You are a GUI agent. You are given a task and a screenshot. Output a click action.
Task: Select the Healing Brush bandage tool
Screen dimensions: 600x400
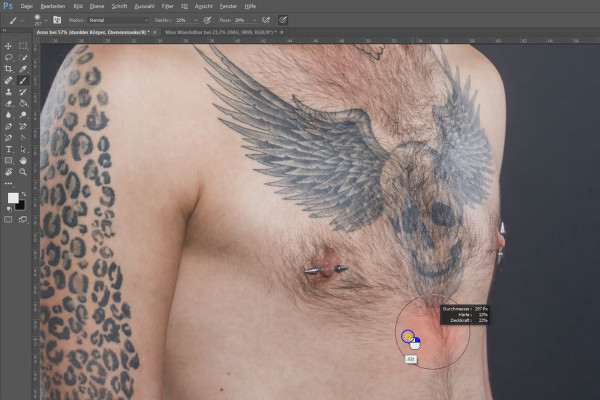(x=8, y=80)
